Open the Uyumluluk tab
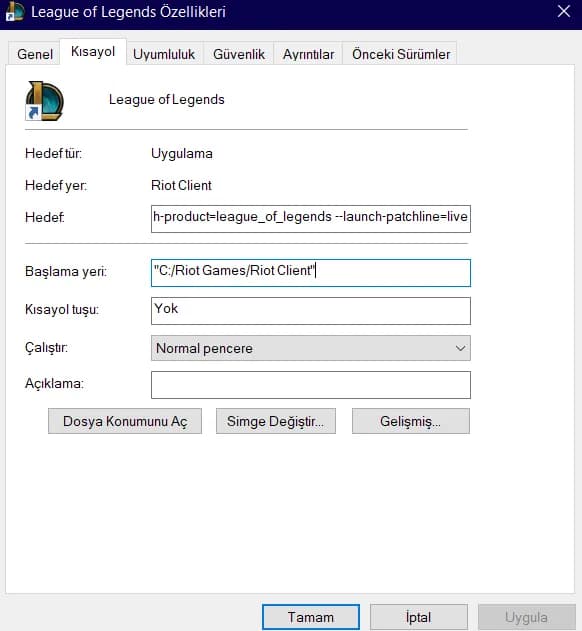 tap(164, 54)
